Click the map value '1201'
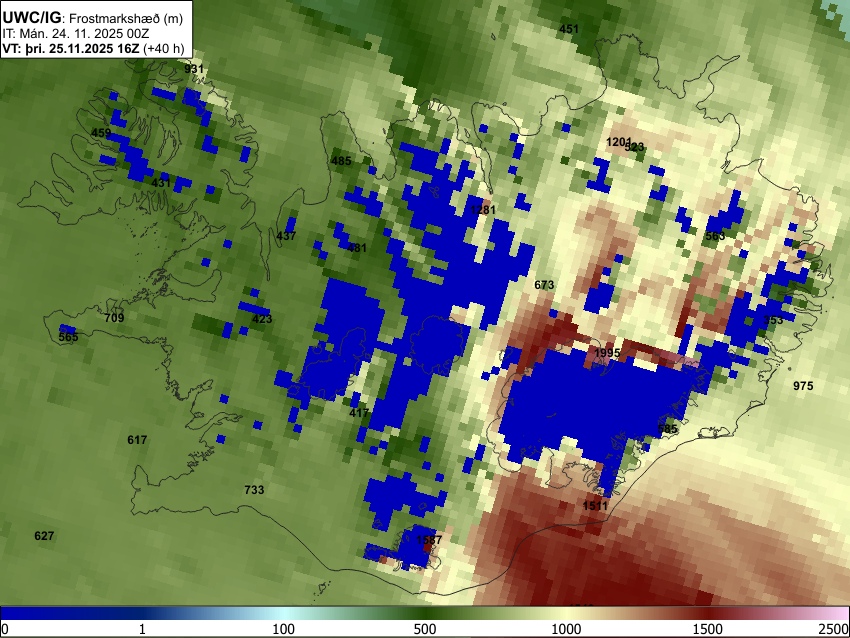The image size is (850, 638). [x=617, y=142]
